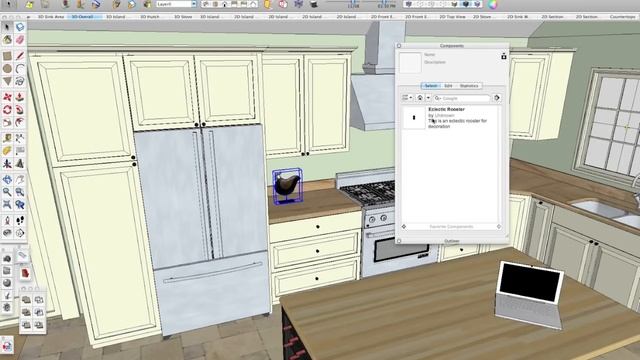Choose the Scale tool
The image size is (640, 360).
pos(7,122)
